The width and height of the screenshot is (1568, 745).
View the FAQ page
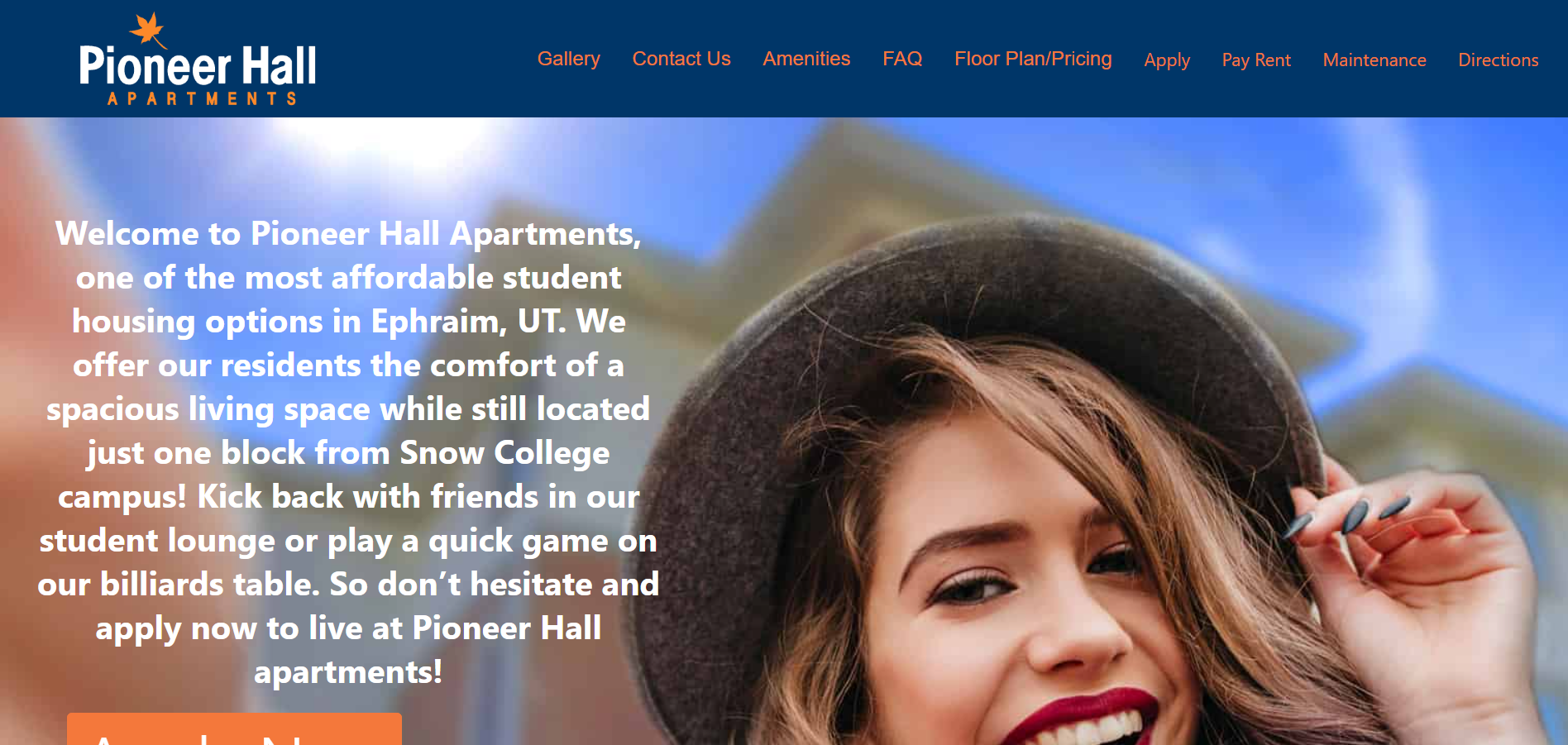point(902,59)
